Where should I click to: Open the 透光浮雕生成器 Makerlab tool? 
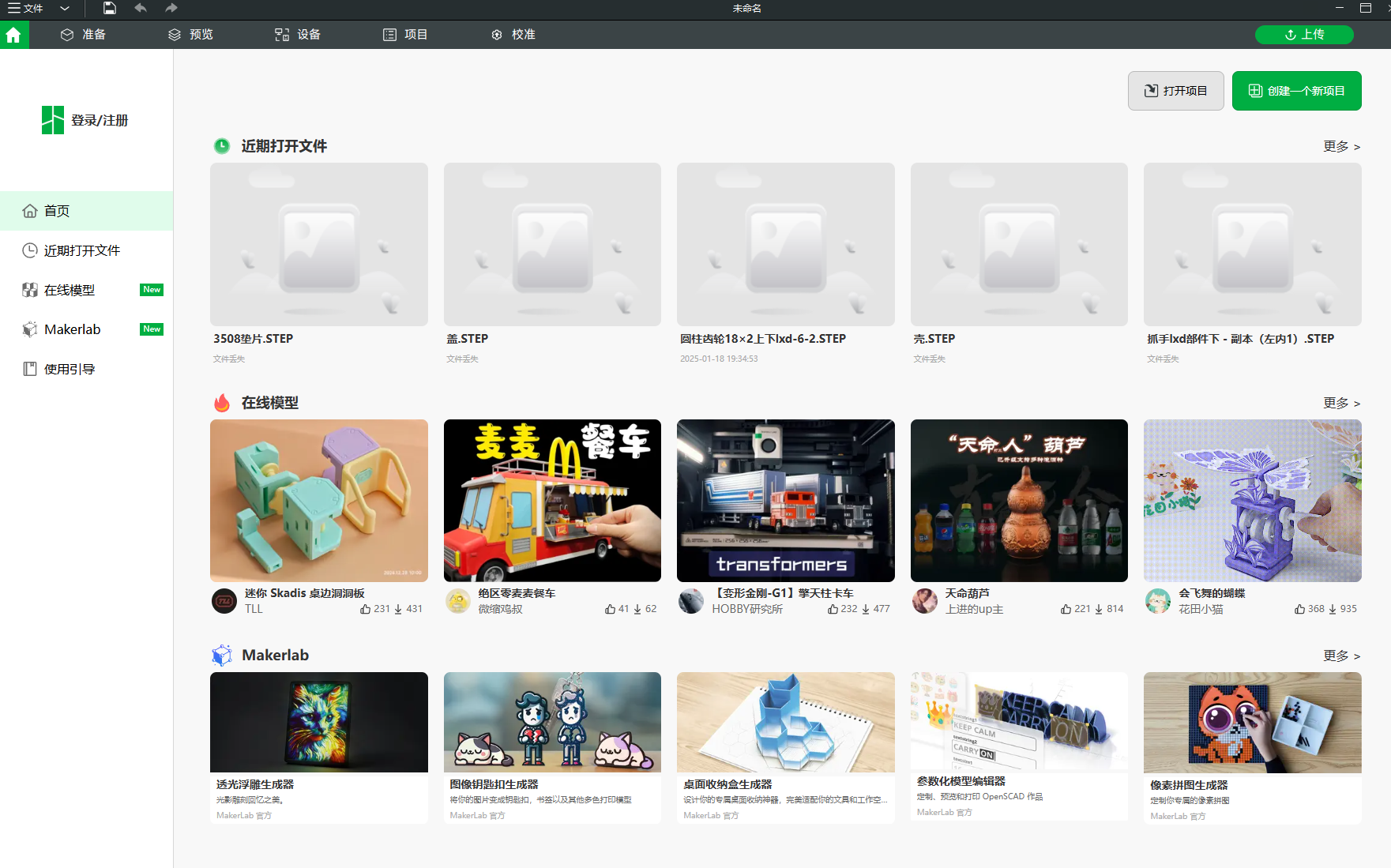pyautogui.click(x=319, y=747)
